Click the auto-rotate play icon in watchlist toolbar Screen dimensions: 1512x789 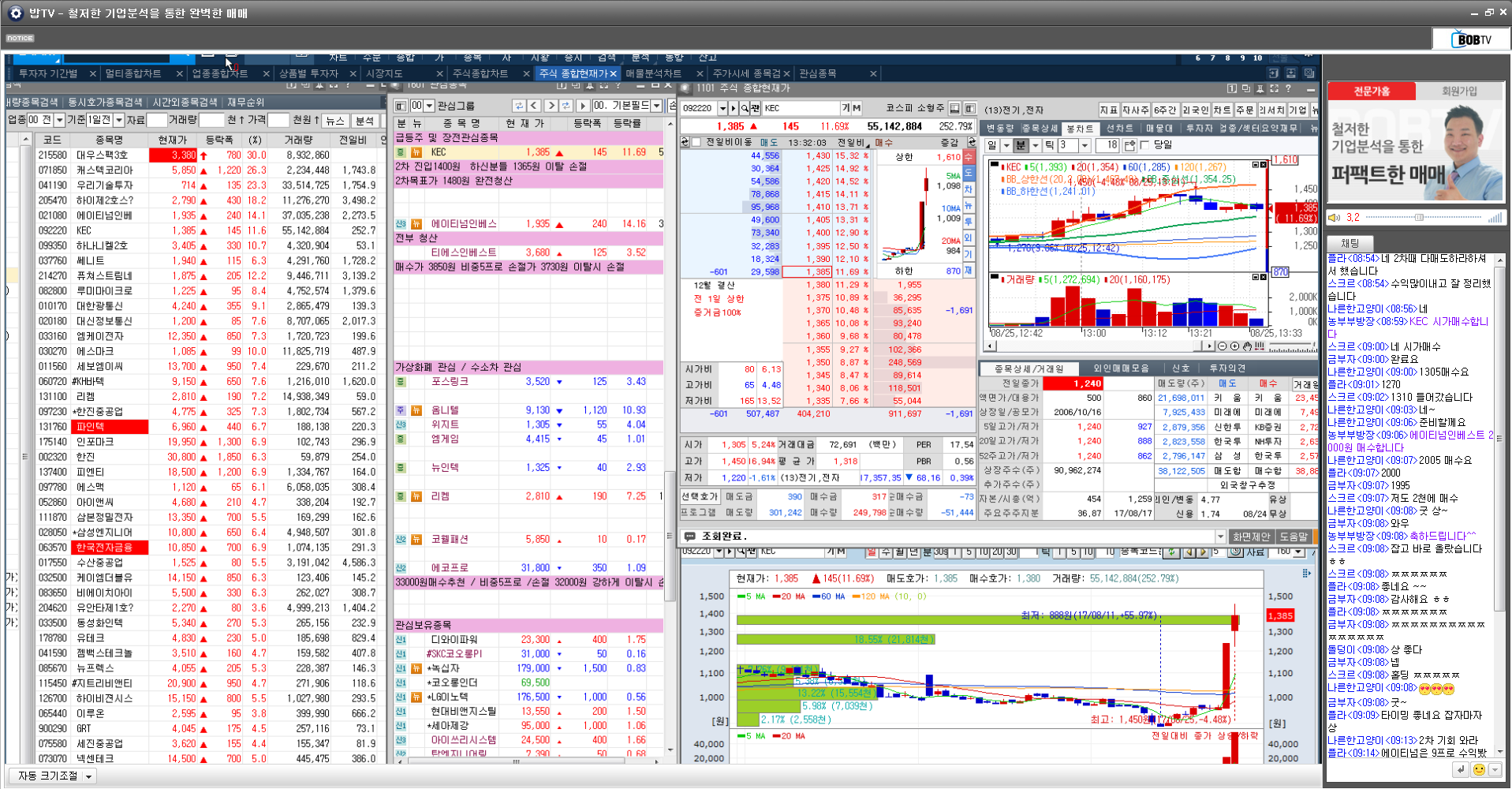click(583, 106)
